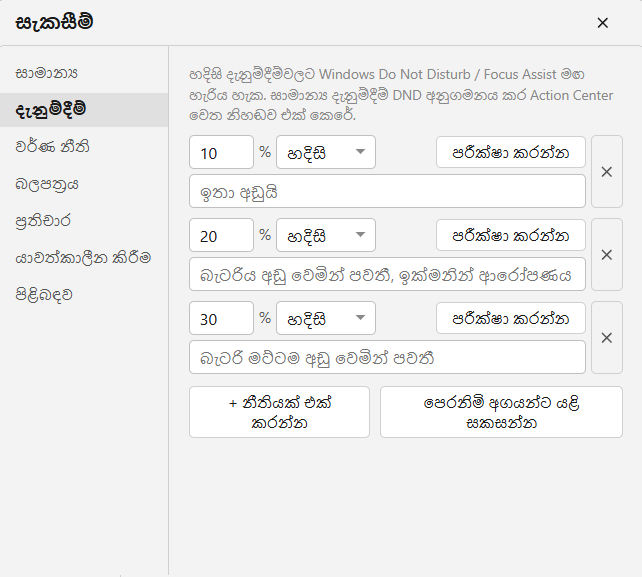Remove the 20% notification rule
The image size is (642, 577).
(607, 255)
